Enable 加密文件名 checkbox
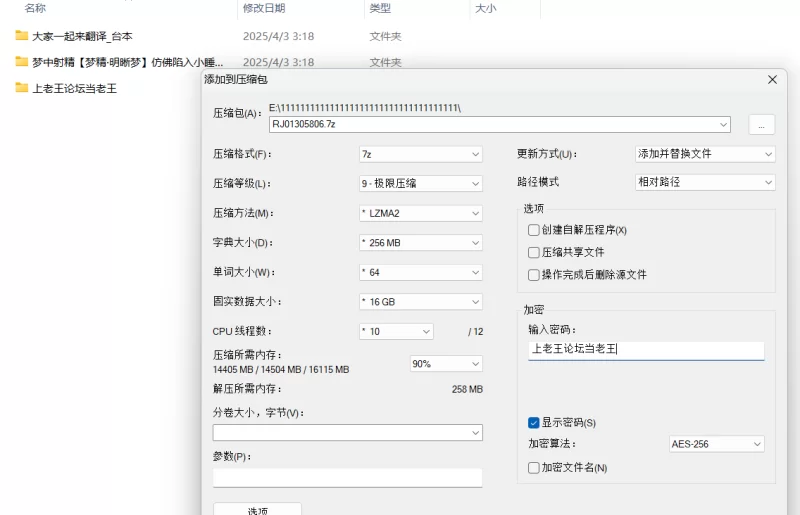The width and height of the screenshot is (800, 515). pyautogui.click(x=534, y=467)
